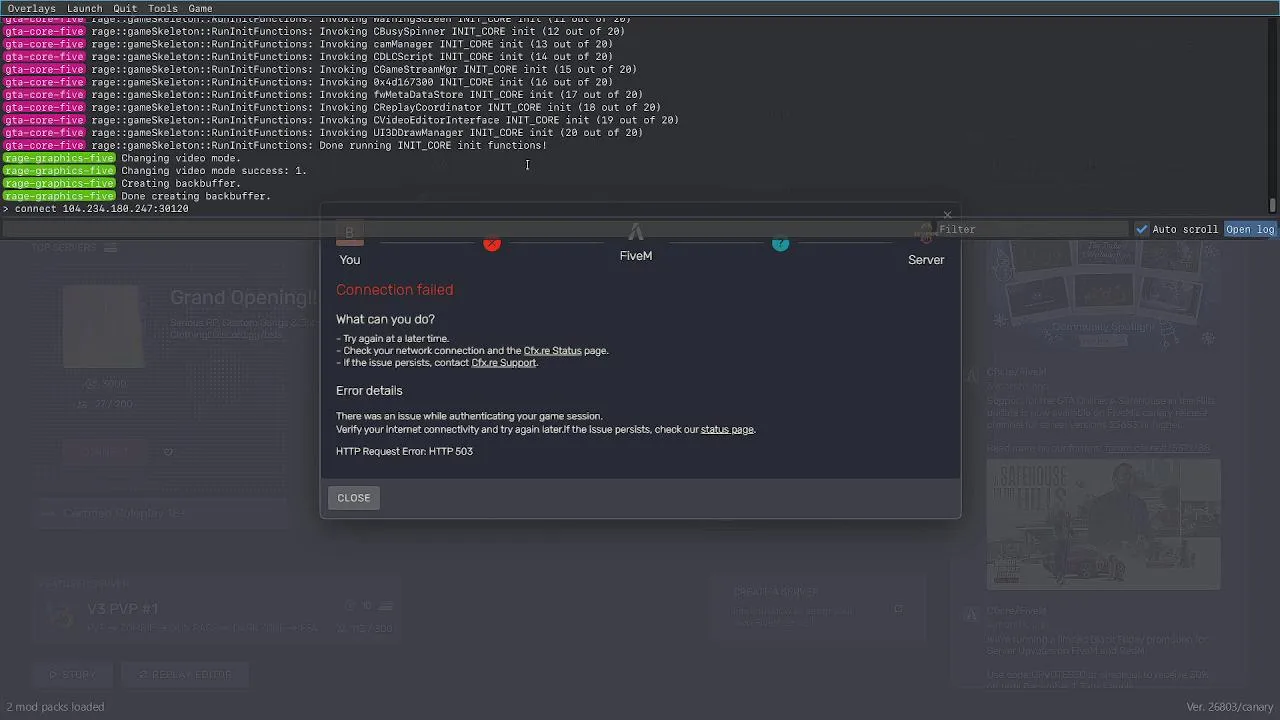Click the You avatar icon
1280x720 pixels.
pyautogui.click(x=349, y=233)
